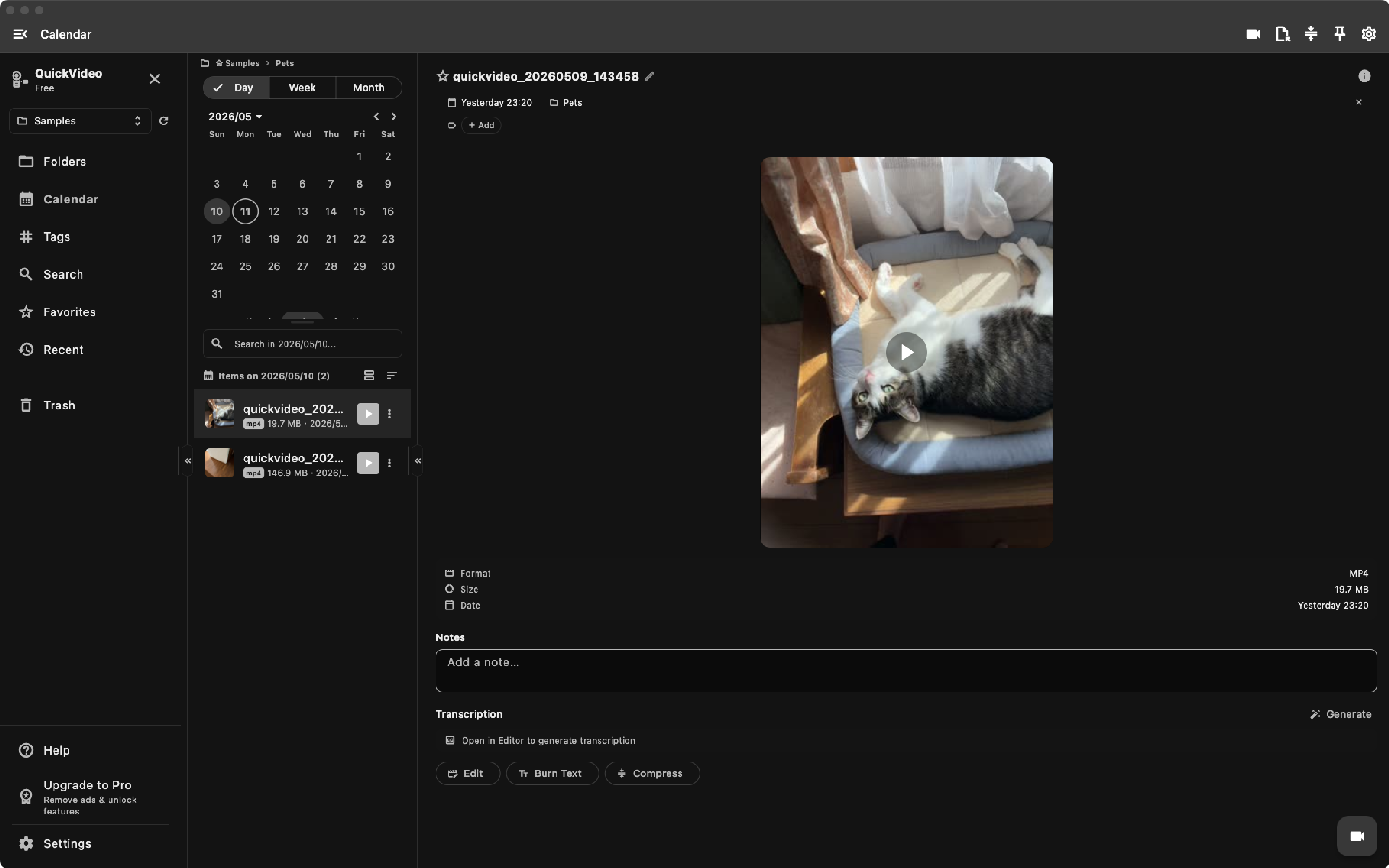
Task: Close the QuickVideo sidebar header
Action: click(155, 79)
